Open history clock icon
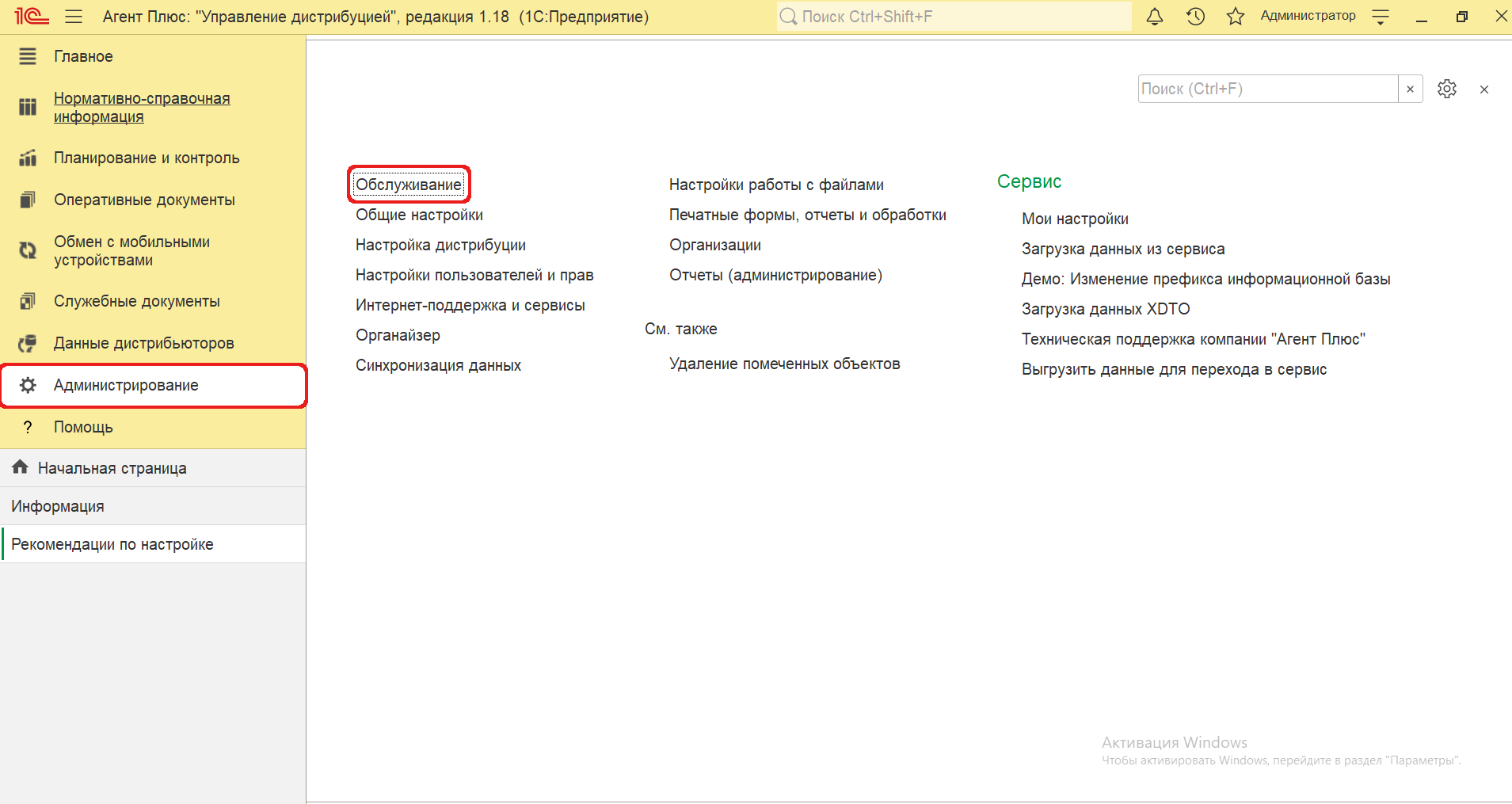 [x=1195, y=16]
